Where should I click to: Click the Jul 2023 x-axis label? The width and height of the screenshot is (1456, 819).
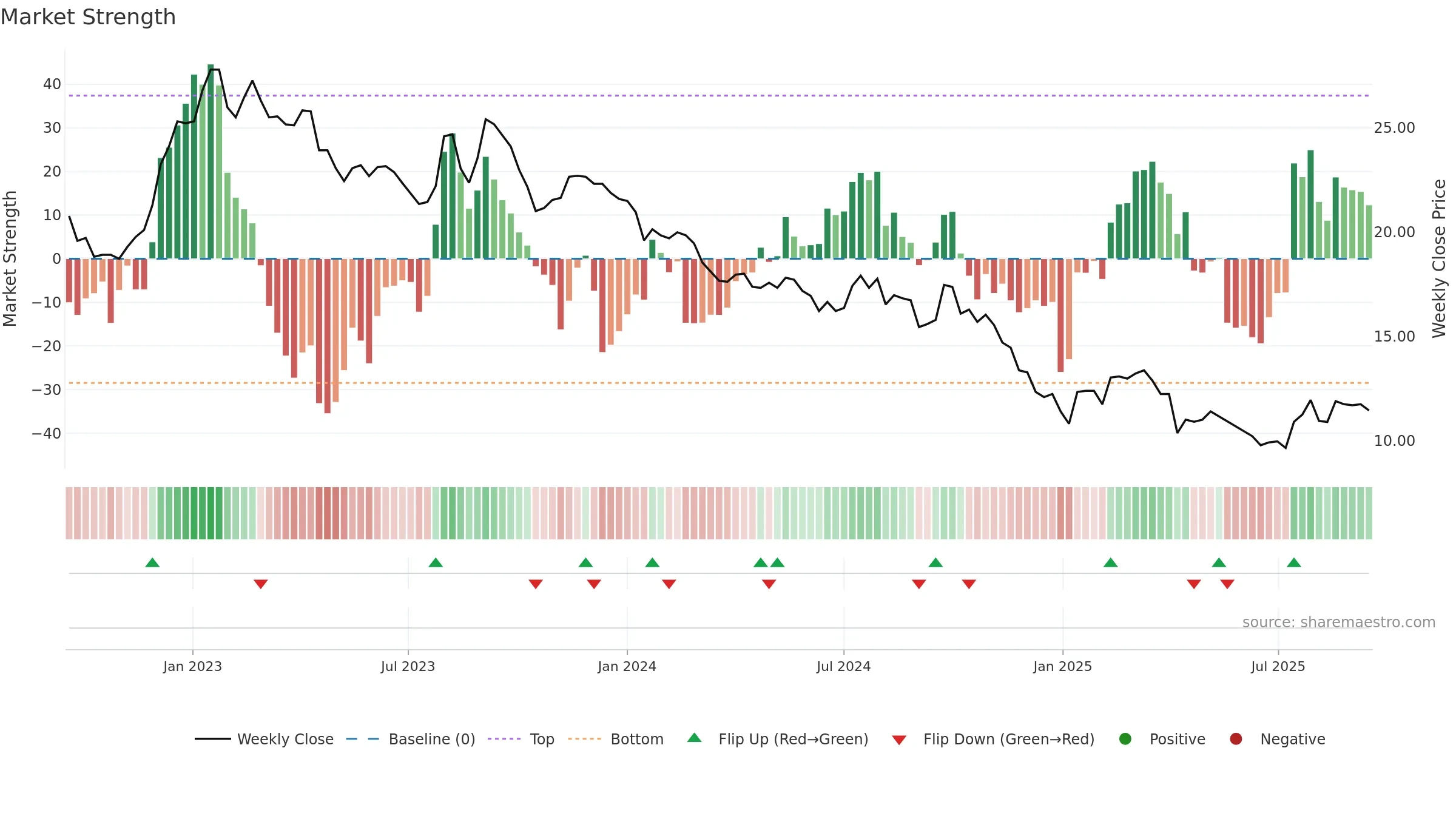coord(408,666)
